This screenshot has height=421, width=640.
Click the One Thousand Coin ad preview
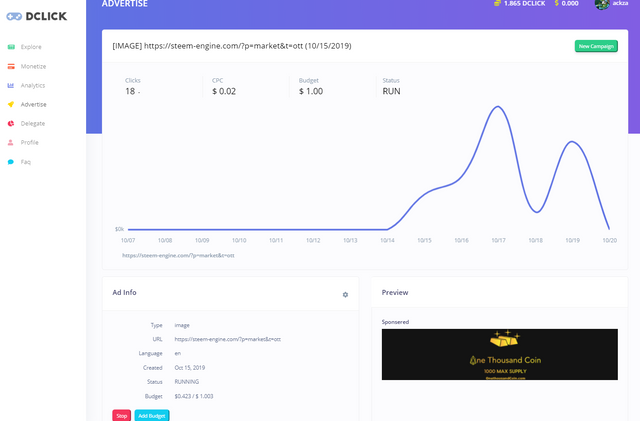coord(500,354)
